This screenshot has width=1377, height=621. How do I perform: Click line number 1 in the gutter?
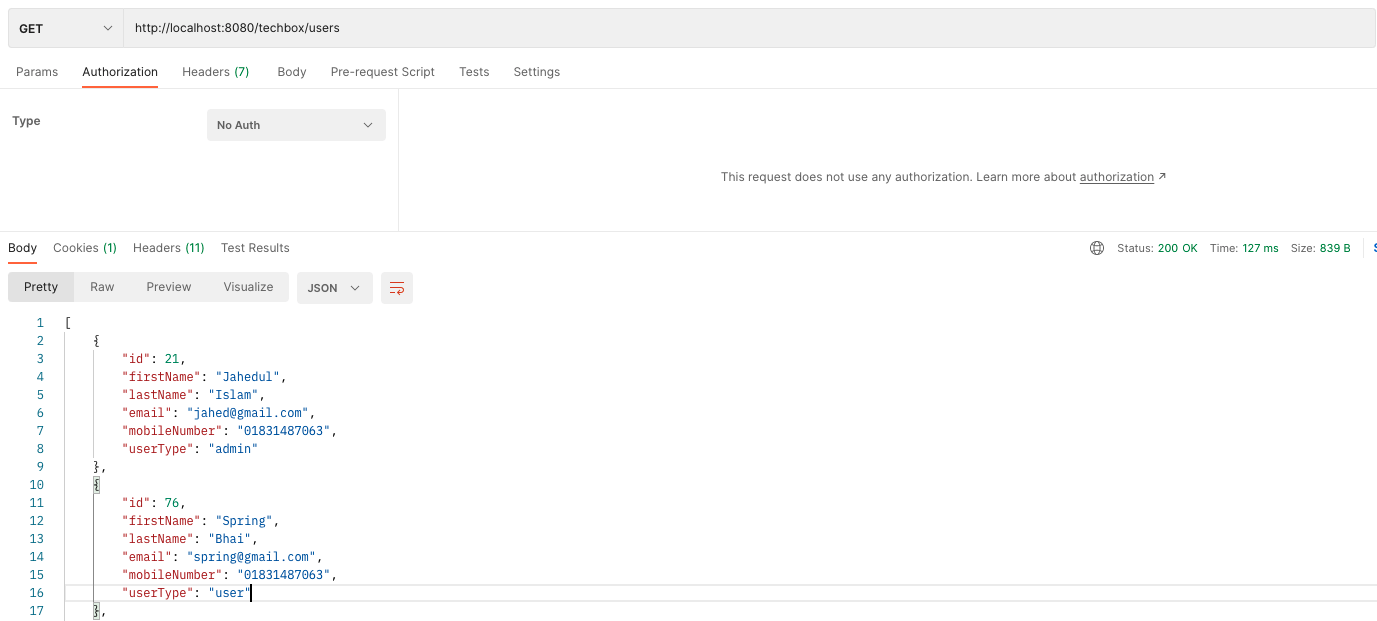(x=40, y=323)
